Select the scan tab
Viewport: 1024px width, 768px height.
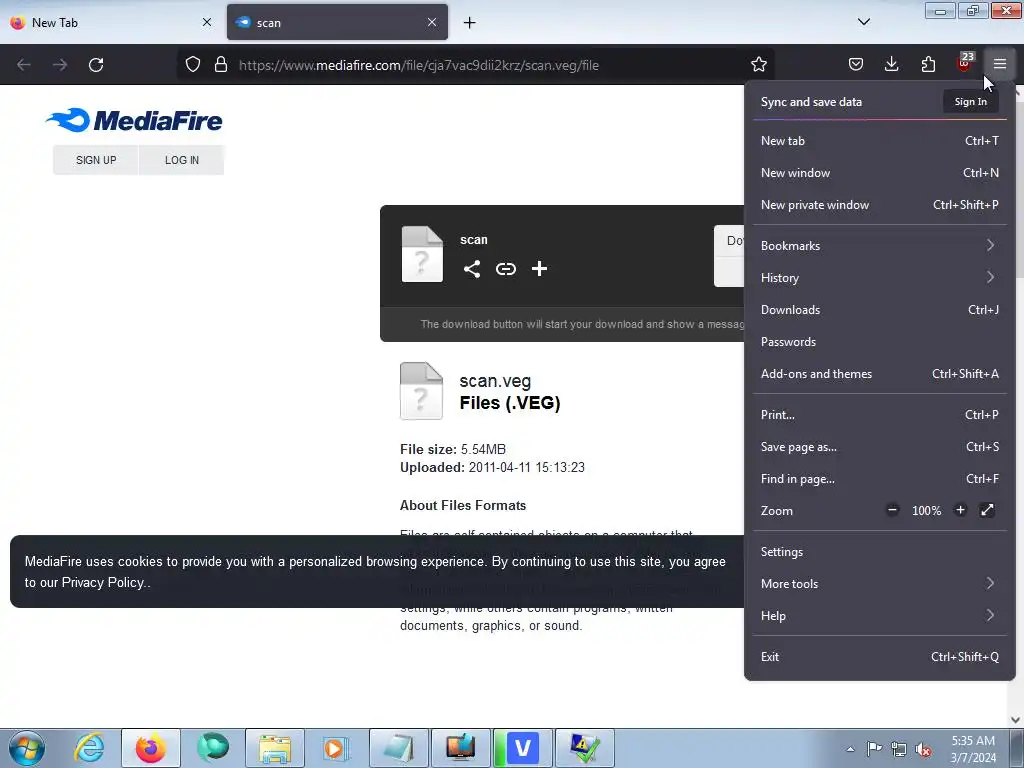click(337, 23)
